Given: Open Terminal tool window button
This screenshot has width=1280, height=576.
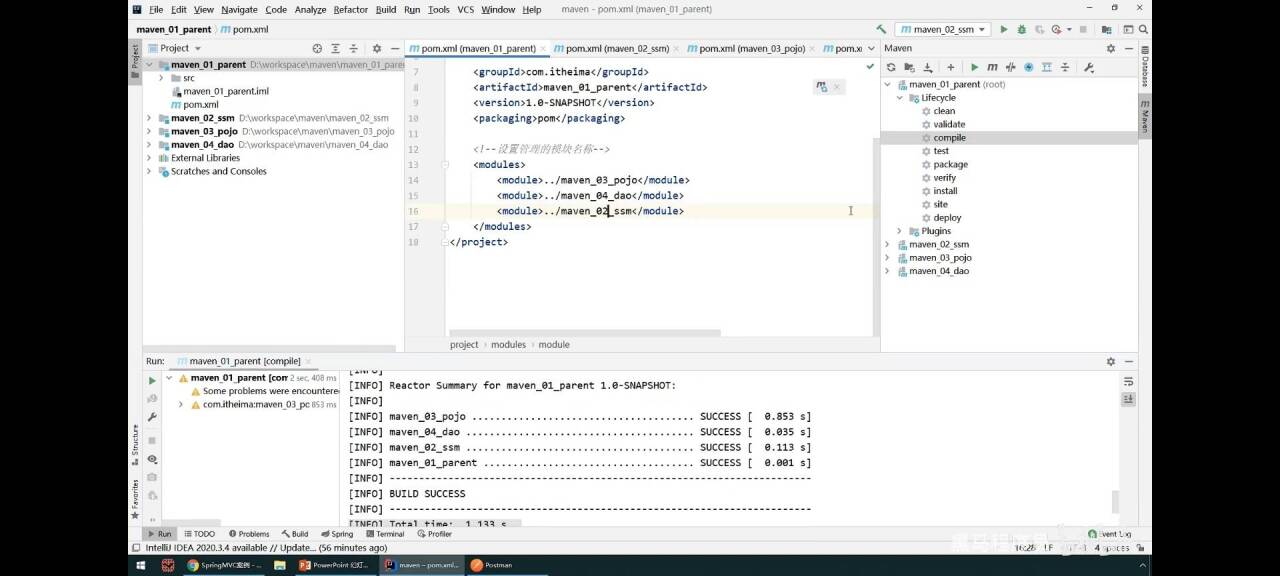Looking at the screenshot, I should (384, 534).
